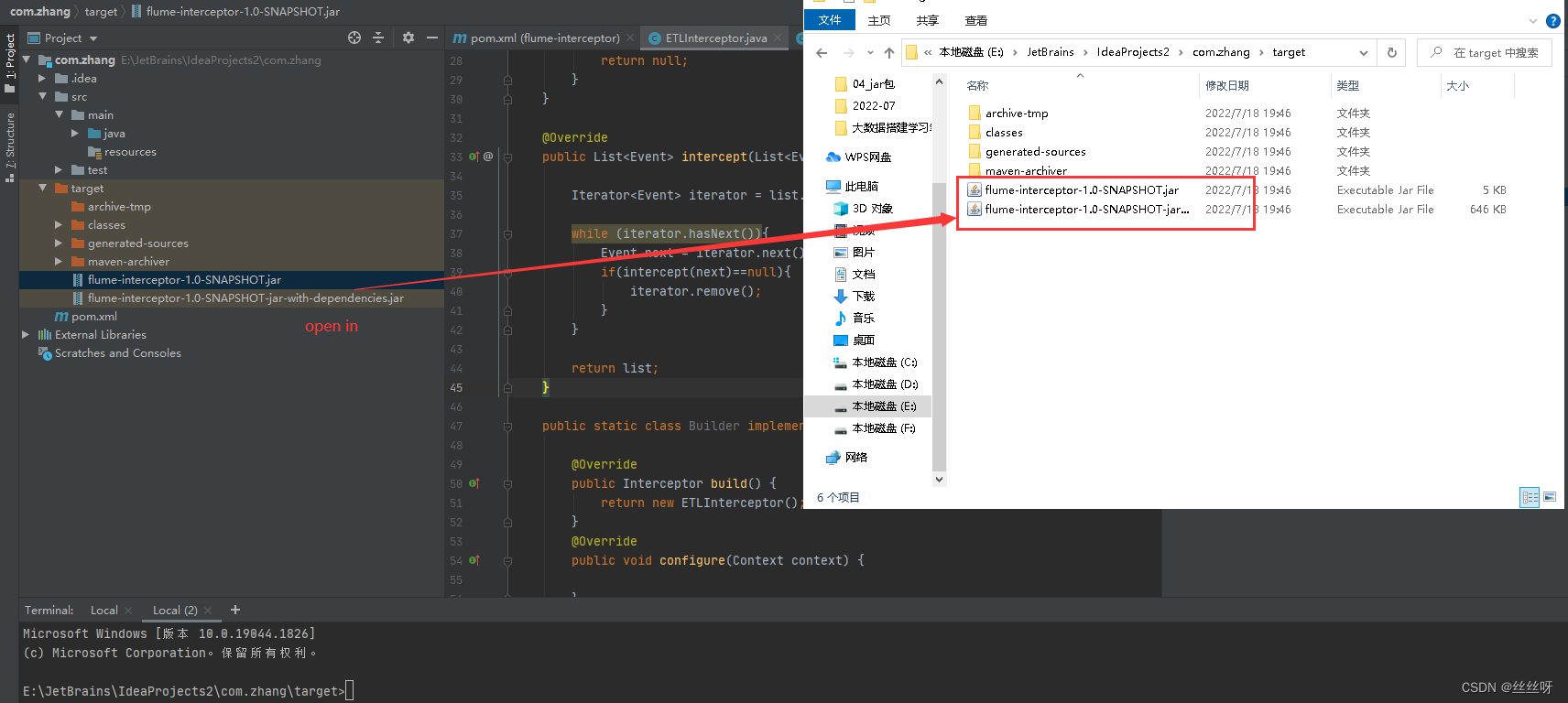
Task: Click the down arrow of Explorer navigation scrollbar
Action: pyautogui.click(x=939, y=479)
